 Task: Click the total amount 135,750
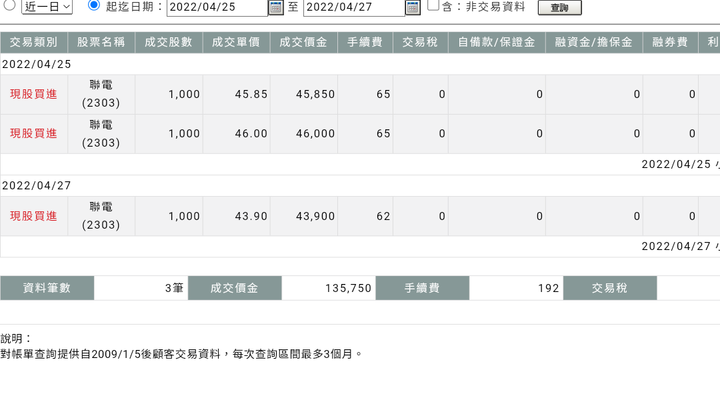[349, 288]
